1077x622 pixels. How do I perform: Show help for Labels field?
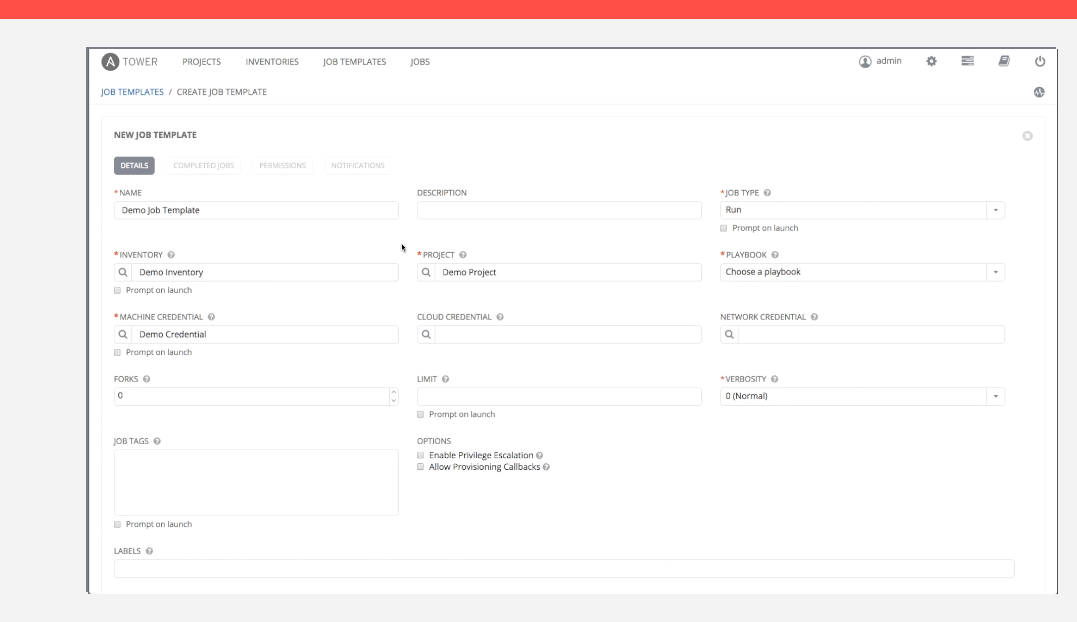pos(149,551)
